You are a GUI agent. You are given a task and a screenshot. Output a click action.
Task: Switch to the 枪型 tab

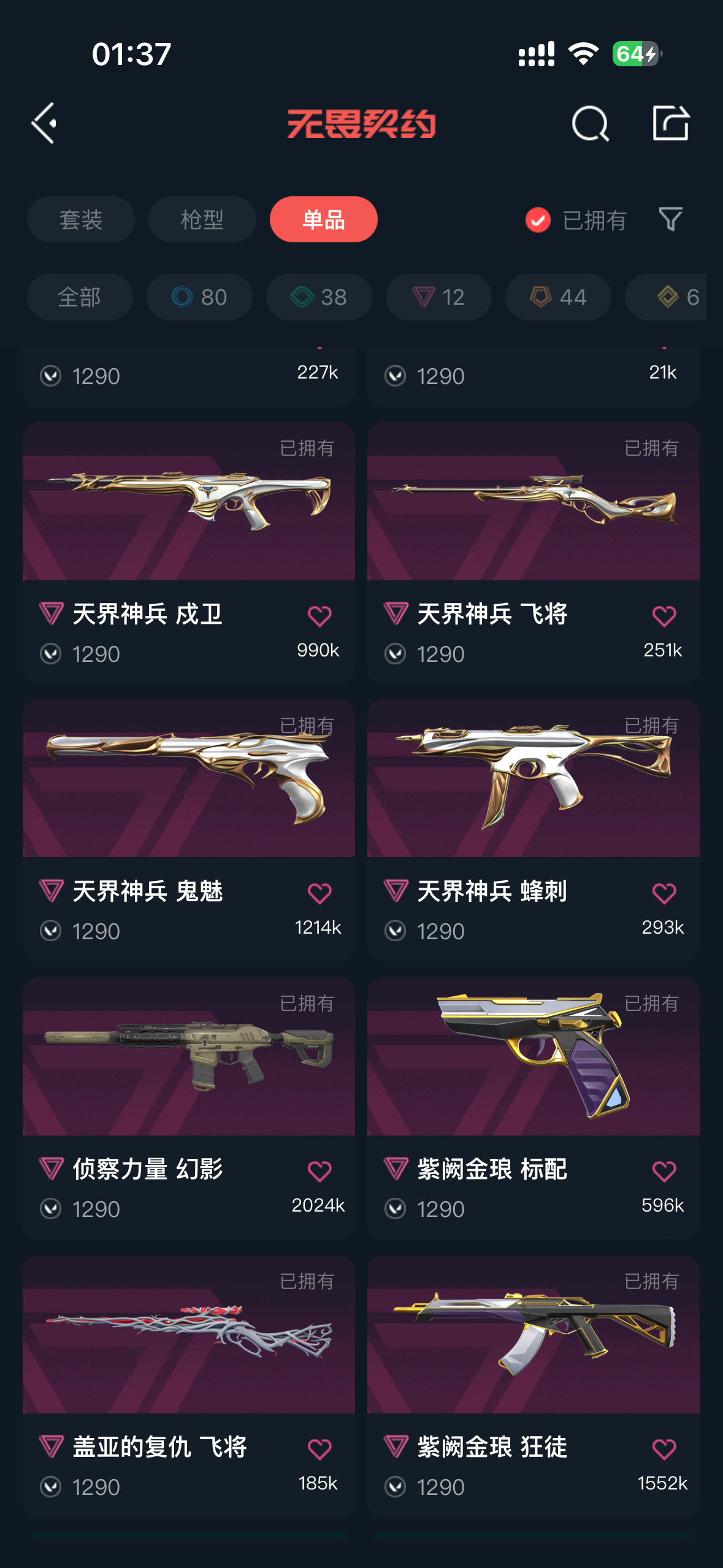202,220
